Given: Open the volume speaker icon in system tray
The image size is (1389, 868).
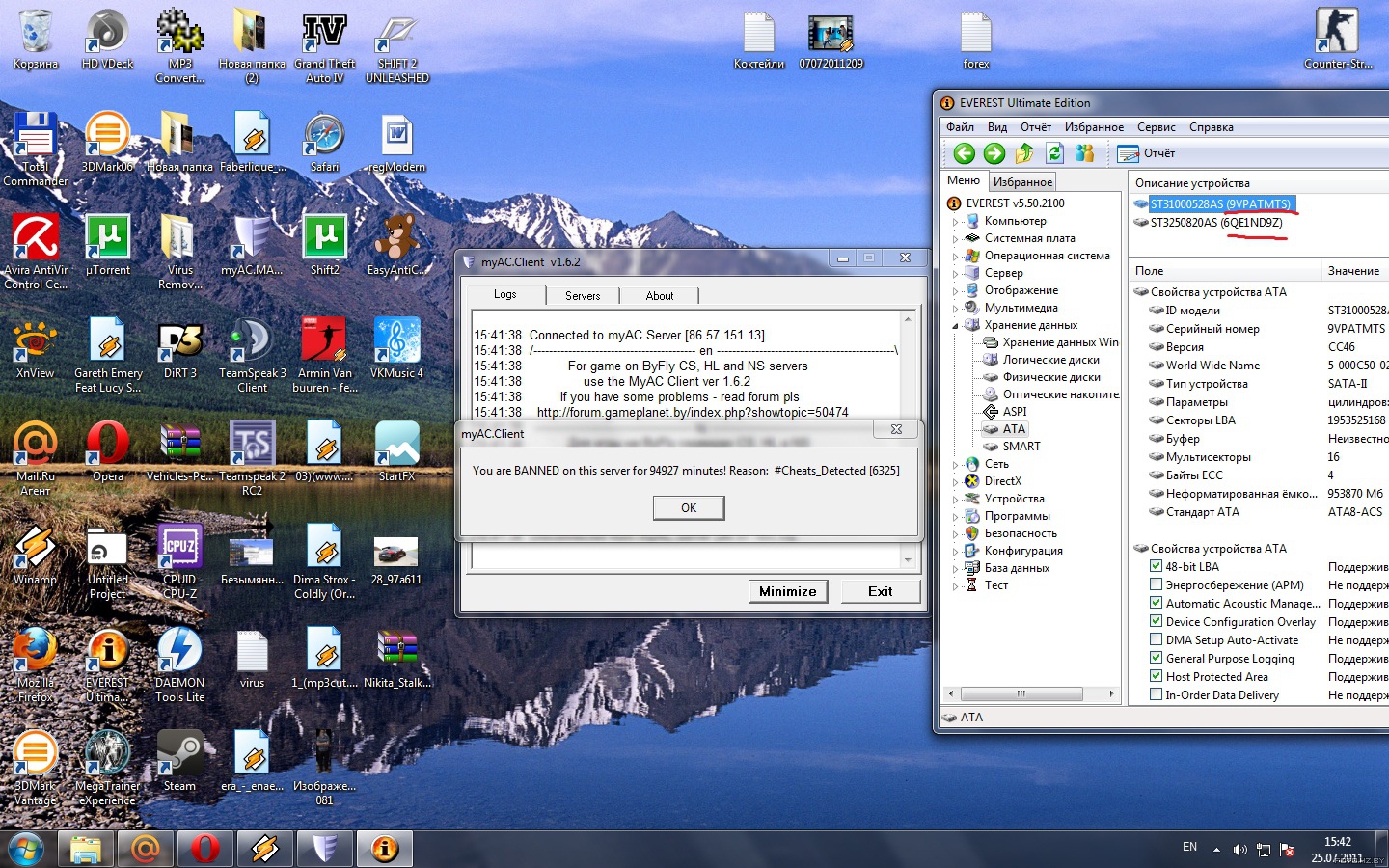Looking at the screenshot, I should click(x=1239, y=850).
